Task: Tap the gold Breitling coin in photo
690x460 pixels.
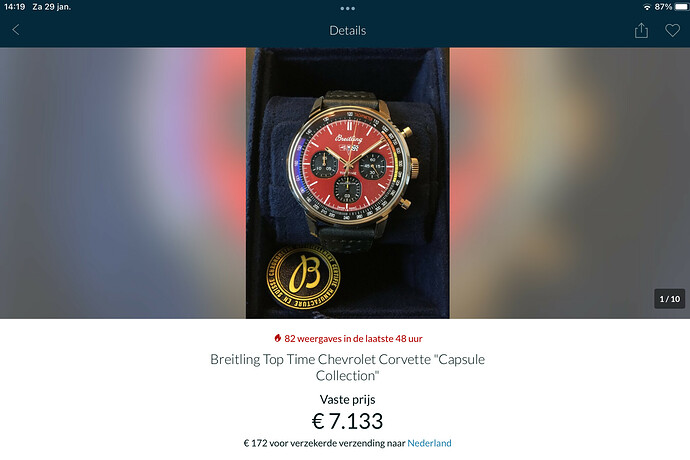Action: pos(303,277)
